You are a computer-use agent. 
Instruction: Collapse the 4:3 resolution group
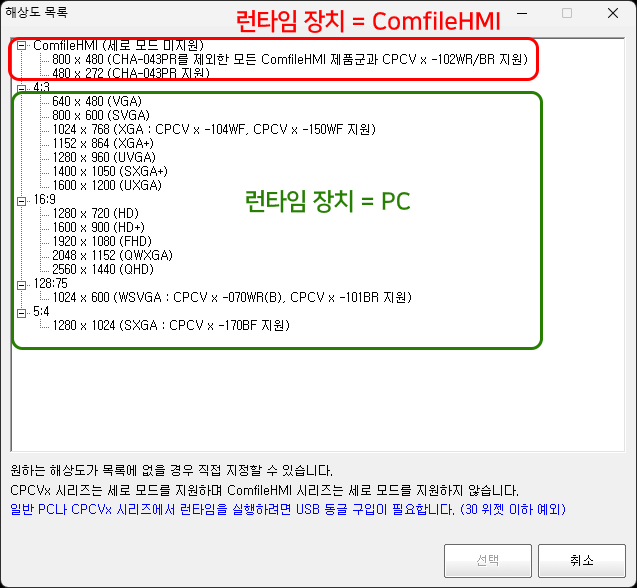[x=22, y=88]
